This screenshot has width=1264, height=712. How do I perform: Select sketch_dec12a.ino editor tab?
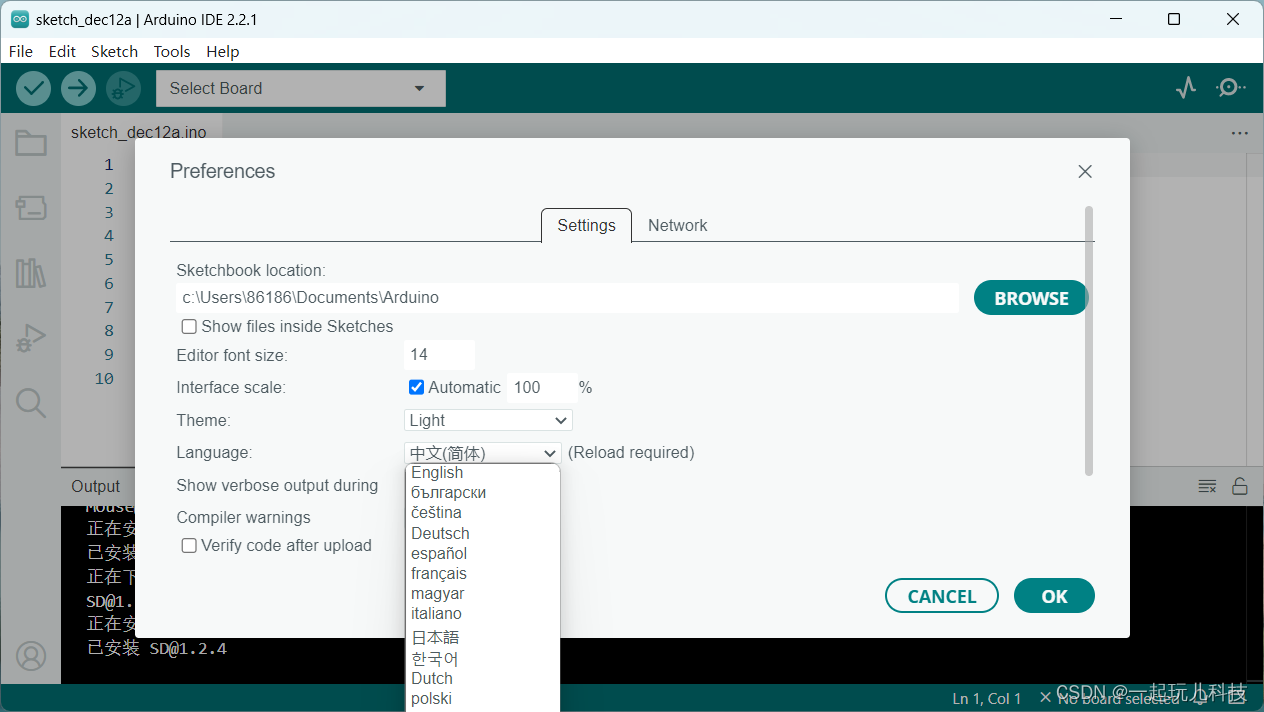point(139,133)
